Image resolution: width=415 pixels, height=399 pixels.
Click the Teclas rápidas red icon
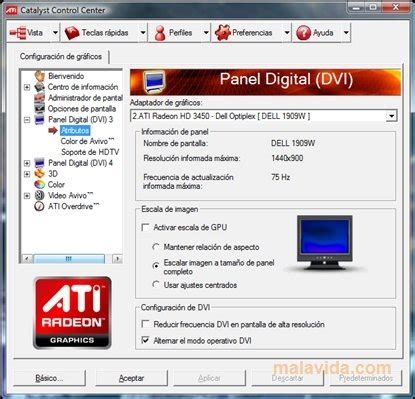[72, 33]
